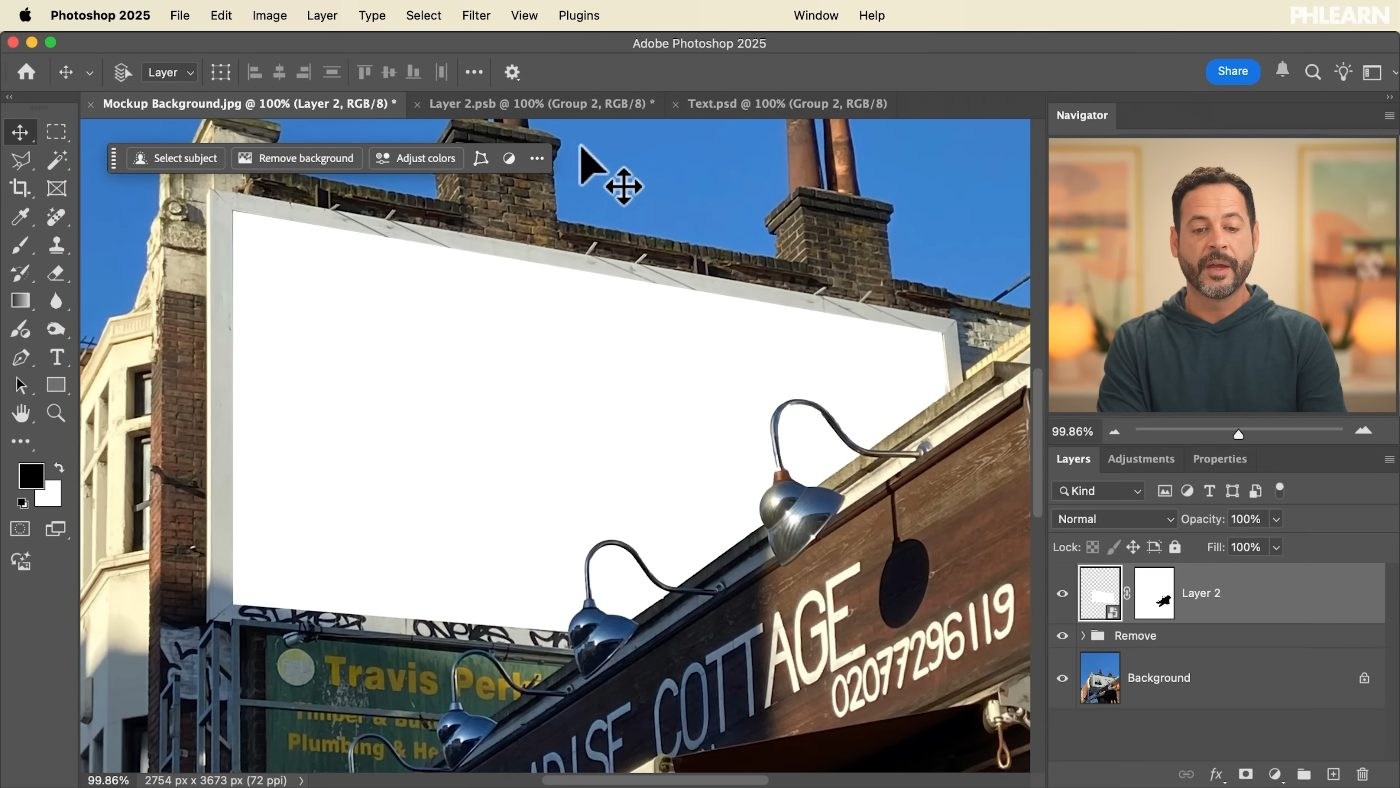Click the Share button
This screenshot has height=788, width=1400.
1232,71
